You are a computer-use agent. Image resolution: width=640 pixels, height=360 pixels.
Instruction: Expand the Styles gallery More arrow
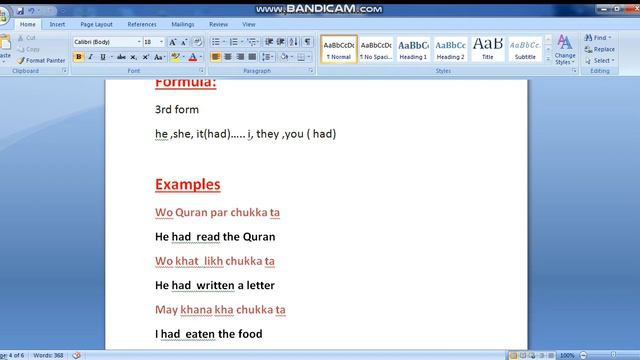click(x=548, y=59)
